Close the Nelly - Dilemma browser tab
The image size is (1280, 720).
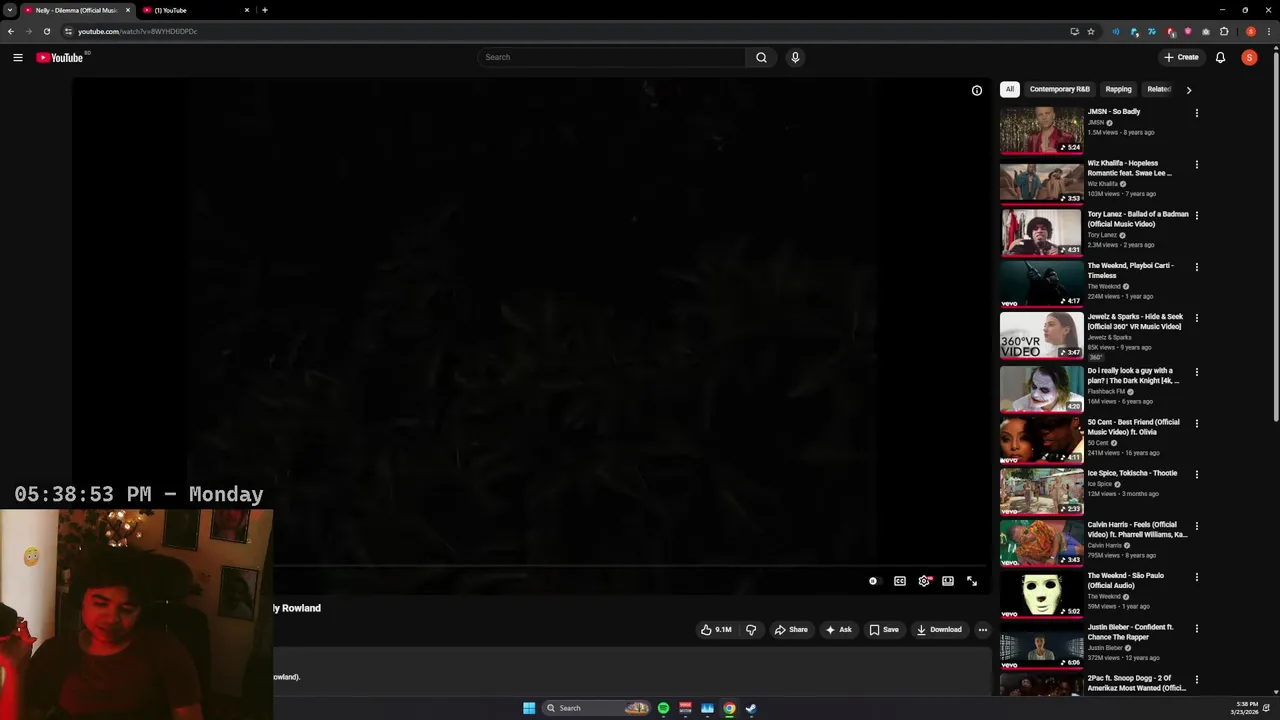pyautogui.click(x=128, y=10)
